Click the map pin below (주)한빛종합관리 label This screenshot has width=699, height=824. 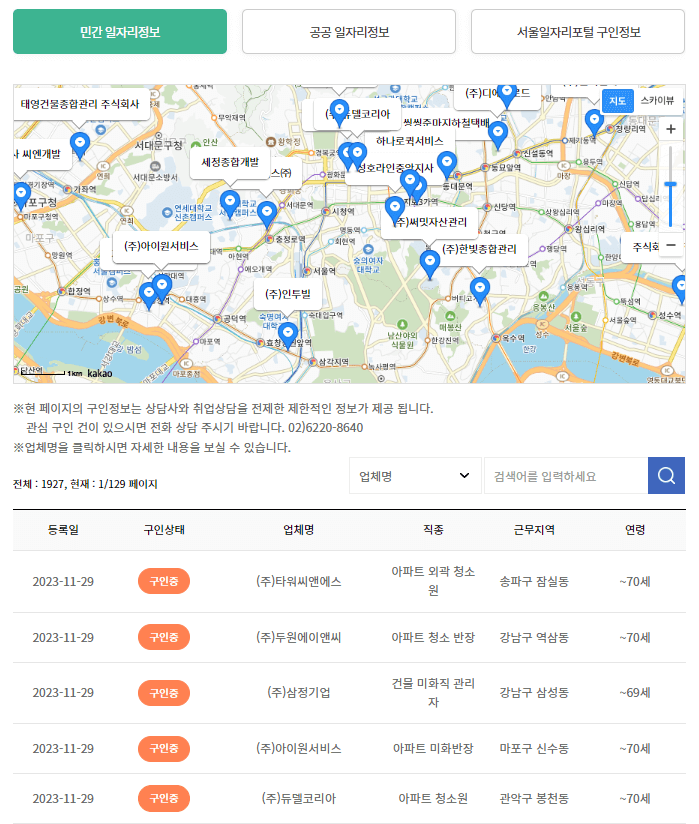479,291
